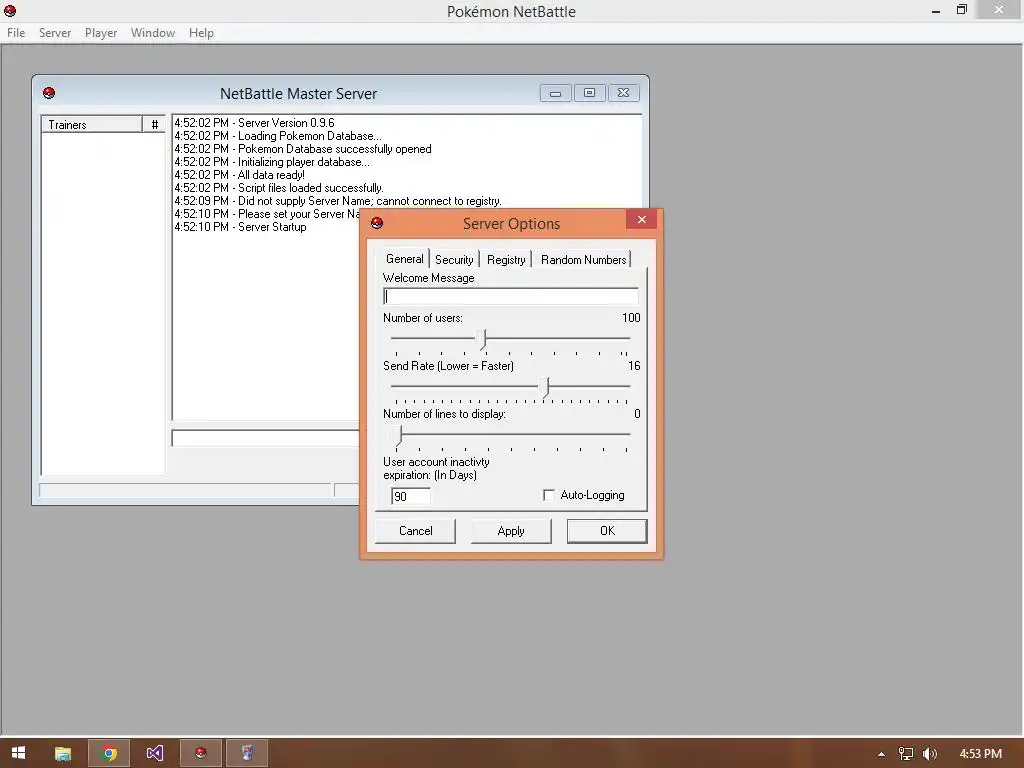Open the Player menu

pyautogui.click(x=101, y=33)
